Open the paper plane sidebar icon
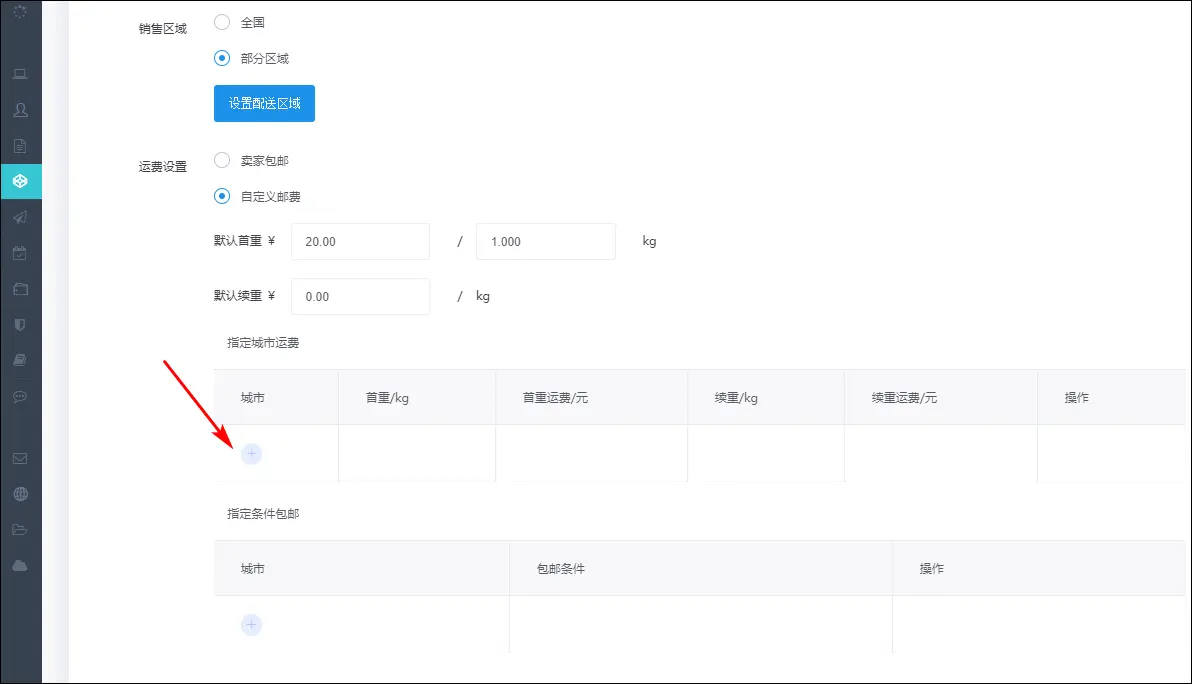 point(20,217)
